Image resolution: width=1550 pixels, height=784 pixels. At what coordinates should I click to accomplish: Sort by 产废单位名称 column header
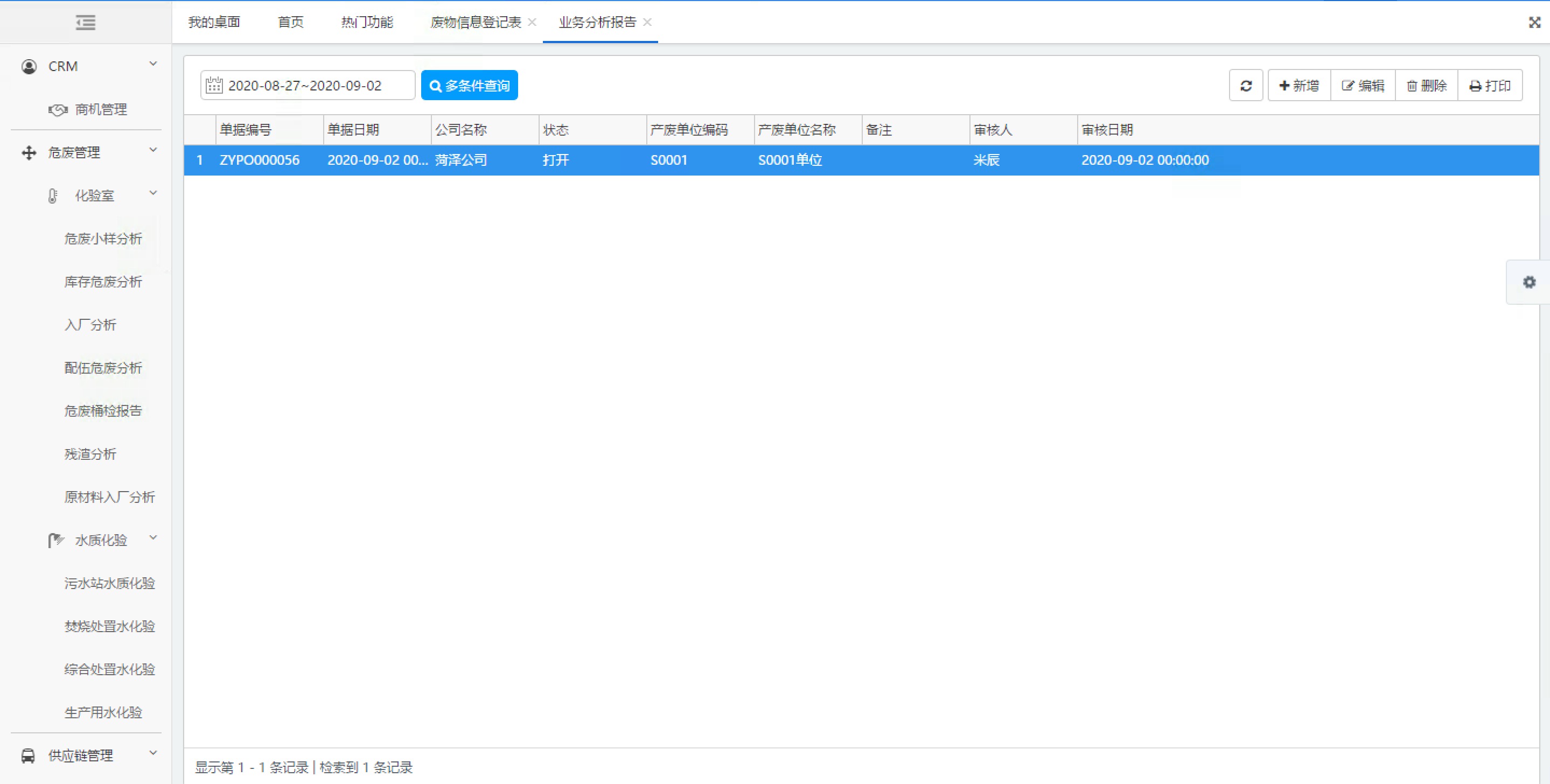click(808, 130)
